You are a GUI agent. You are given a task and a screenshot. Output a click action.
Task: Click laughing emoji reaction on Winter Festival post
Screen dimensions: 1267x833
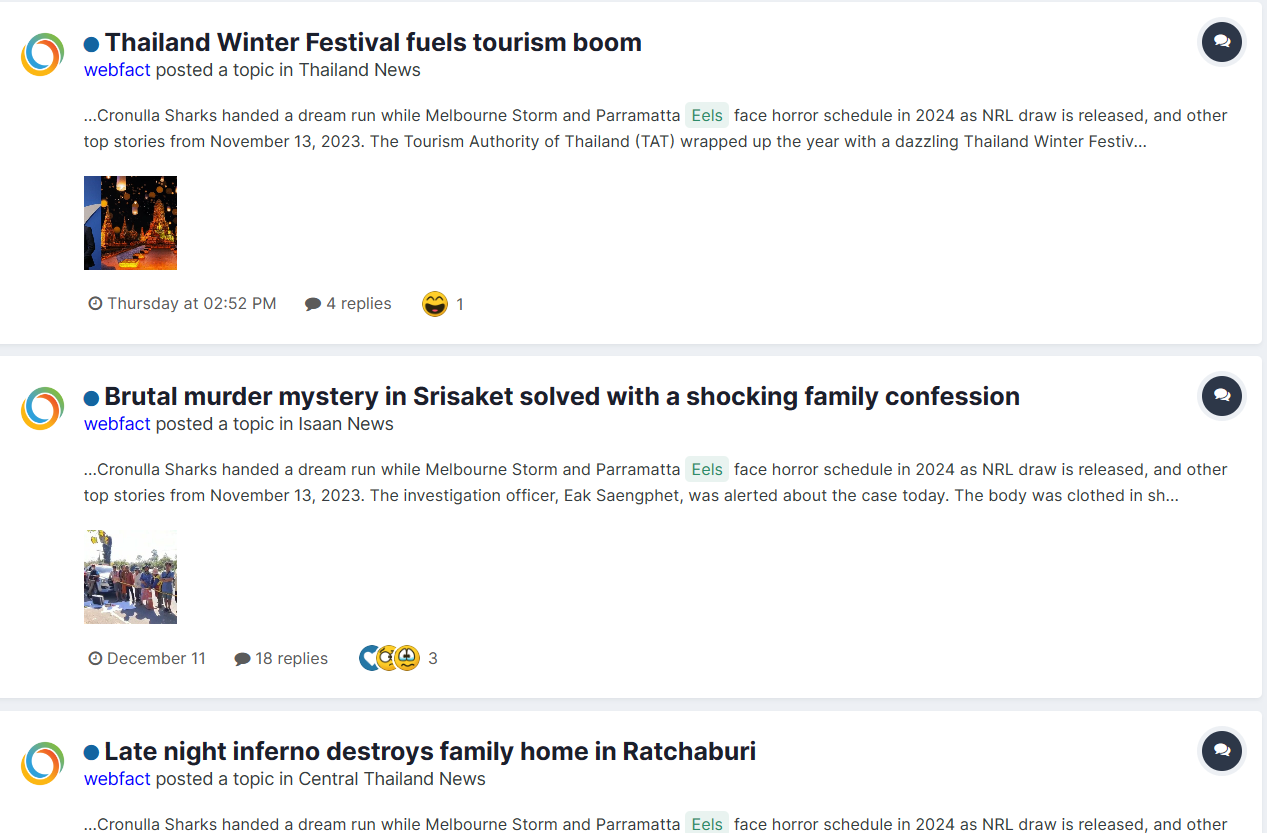435,304
